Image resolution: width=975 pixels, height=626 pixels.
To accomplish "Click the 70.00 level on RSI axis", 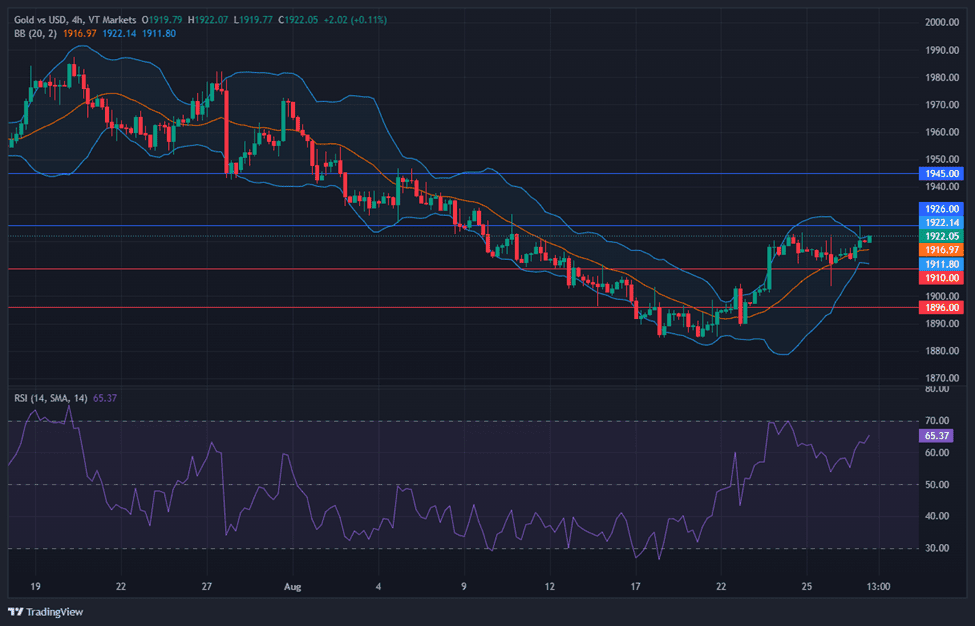I will (939, 421).
